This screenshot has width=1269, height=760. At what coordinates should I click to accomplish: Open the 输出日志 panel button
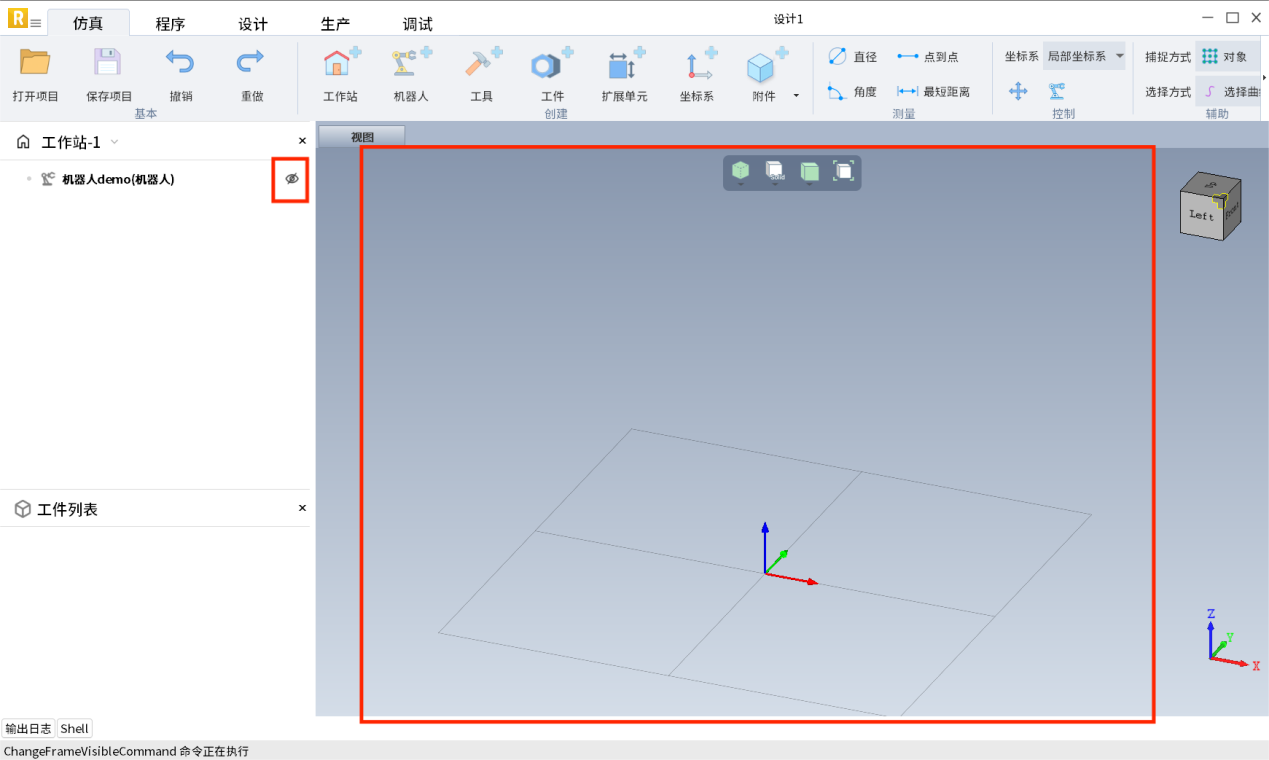point(28,729)
